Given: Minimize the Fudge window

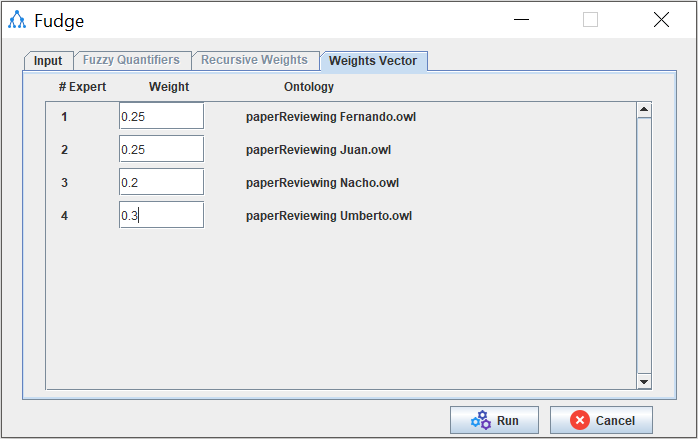Looking at the screenshot, I should [x=520, y=20].
